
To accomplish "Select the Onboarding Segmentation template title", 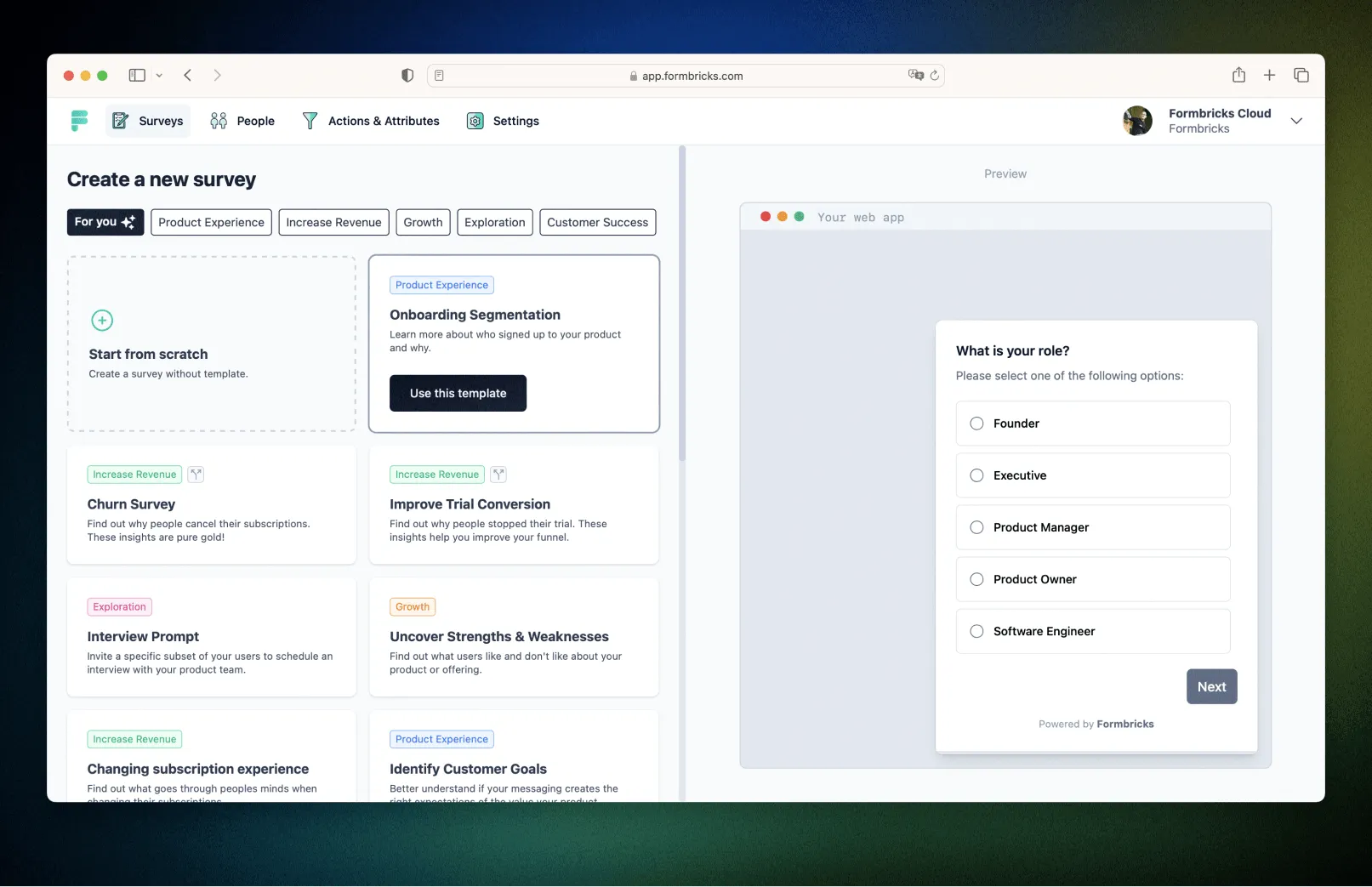I will click(x=475, y=315).
